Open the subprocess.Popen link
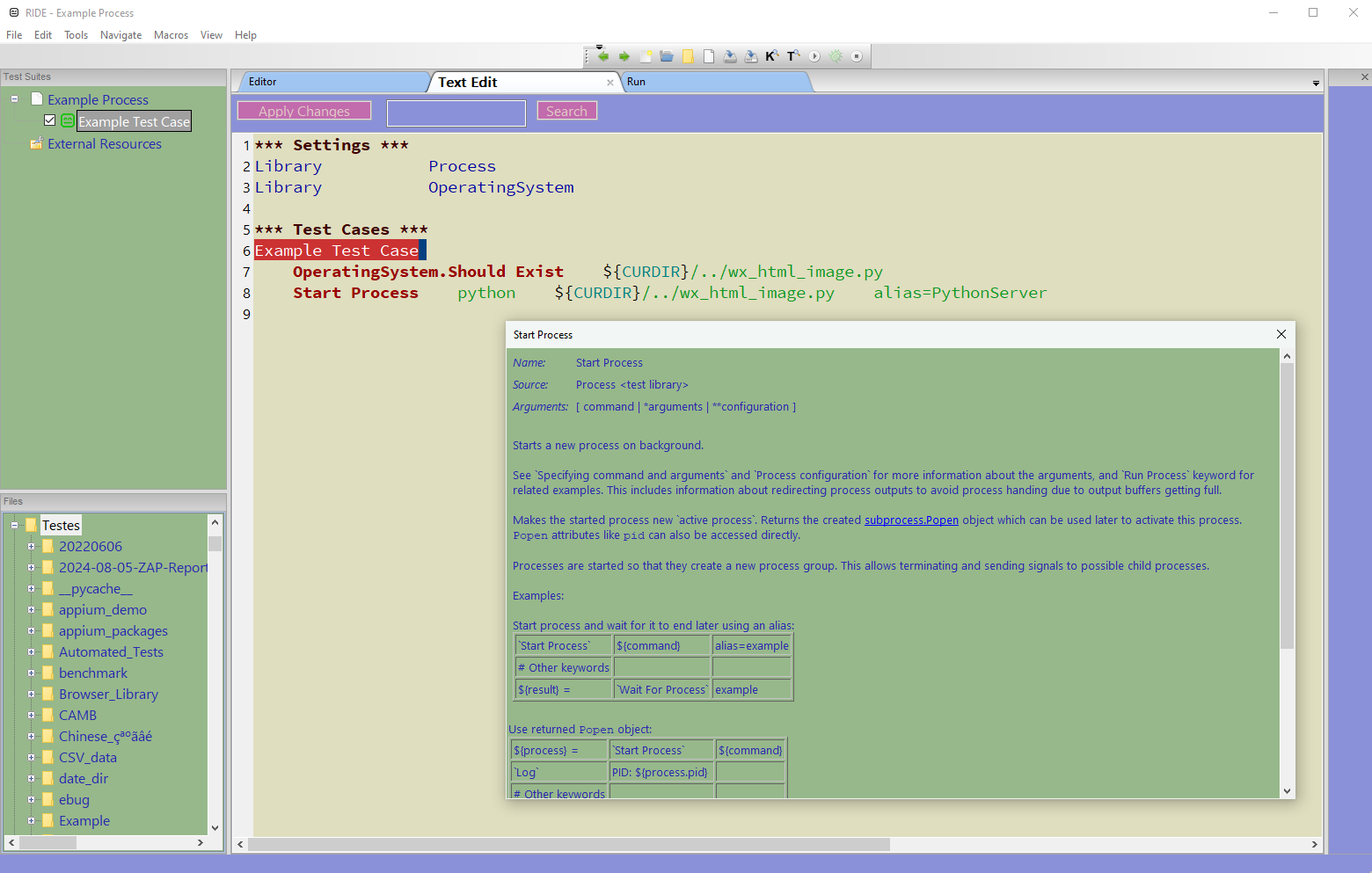 tap(911, 520)
